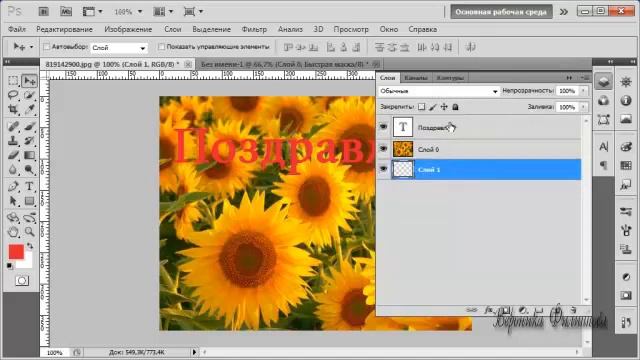Toggle visibility eye of Слой 1

point(383,169)
